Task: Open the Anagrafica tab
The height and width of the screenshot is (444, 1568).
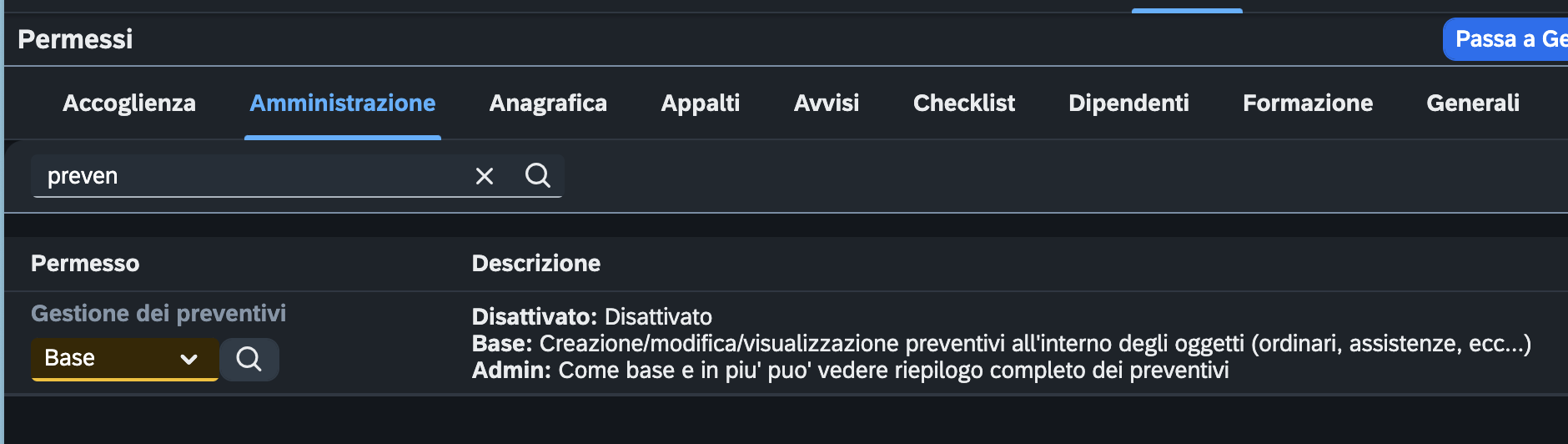Action: (548, 103)
